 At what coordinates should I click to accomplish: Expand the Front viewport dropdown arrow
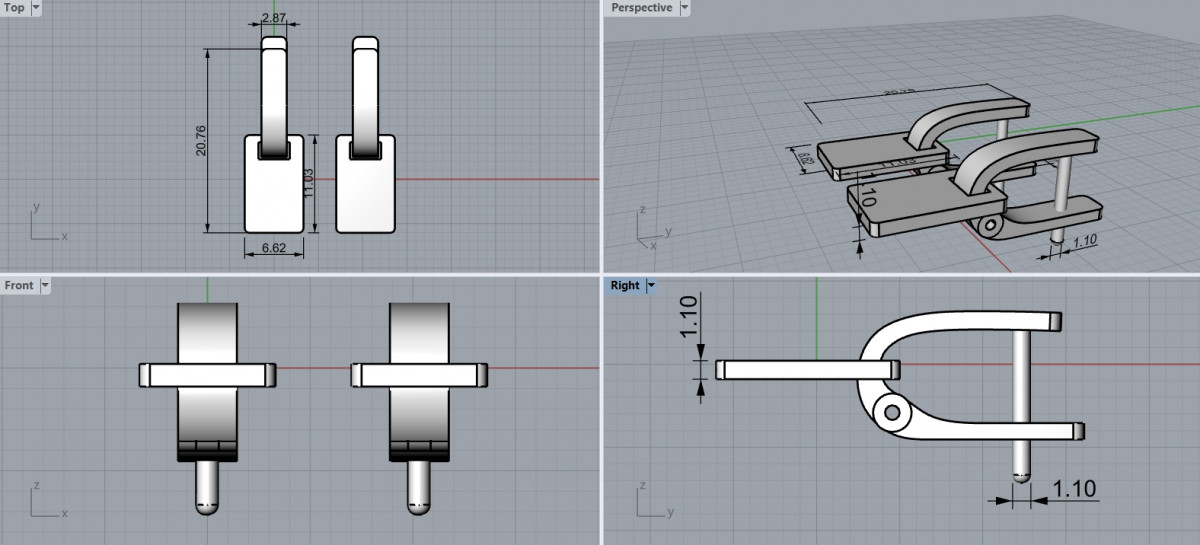pos(44,286)
